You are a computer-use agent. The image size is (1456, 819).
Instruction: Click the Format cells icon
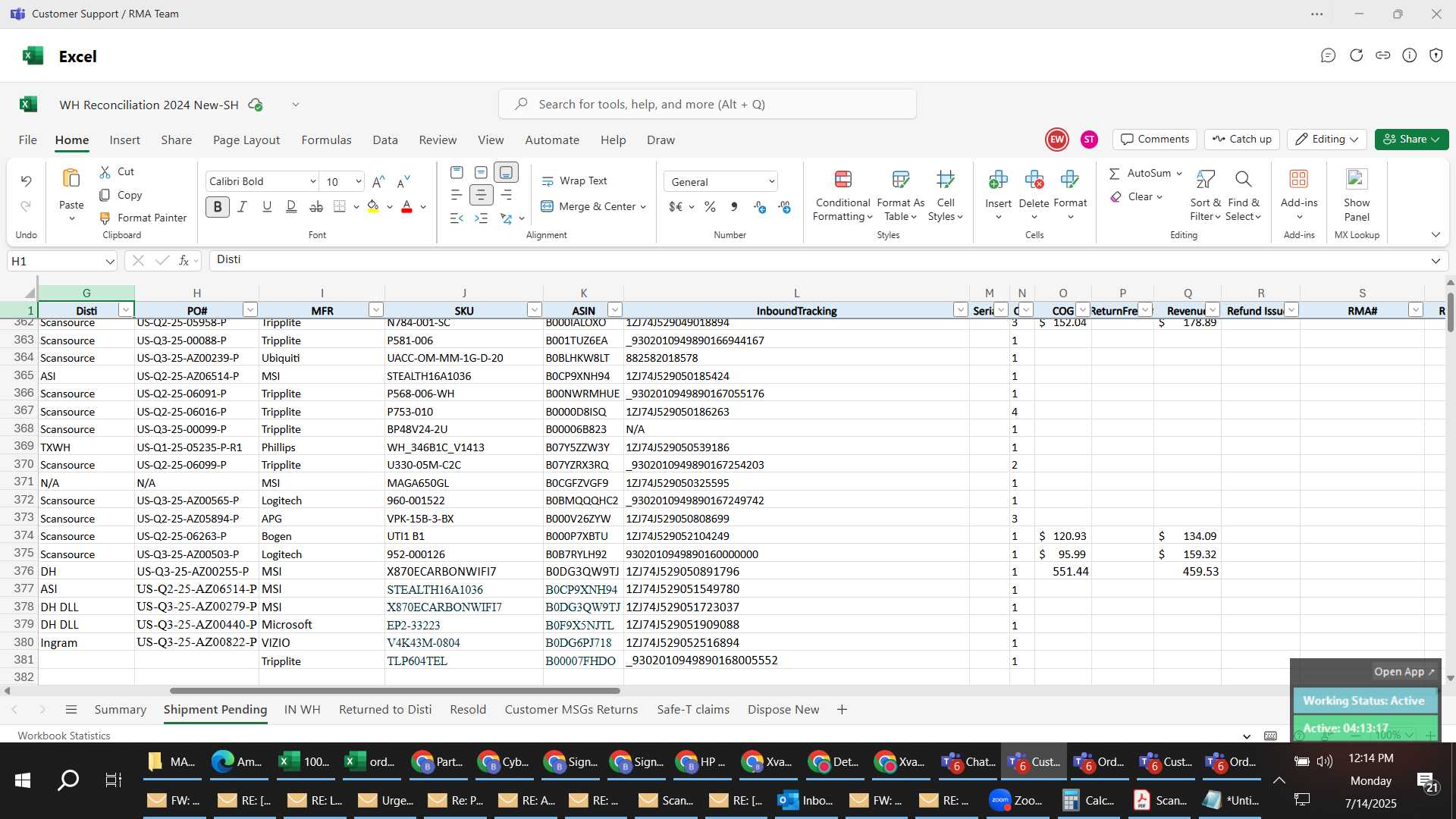tap(1070, 180)
